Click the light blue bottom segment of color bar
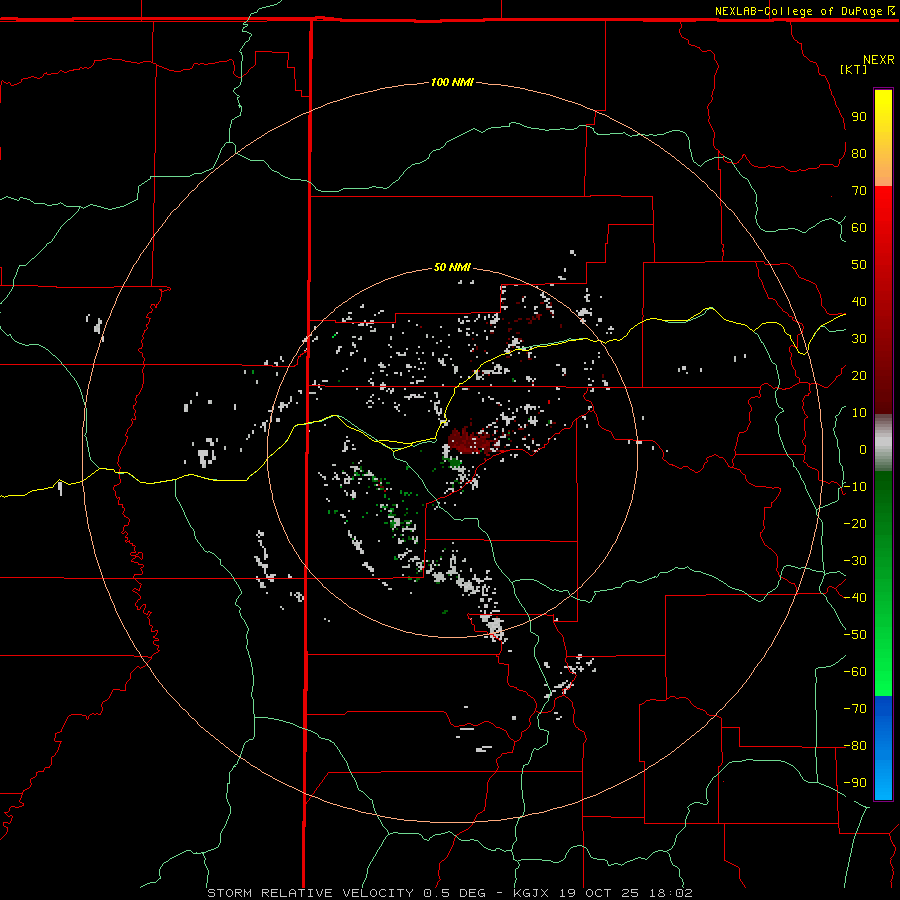Image resolution: width=900 pixels, height=900 pixels. point(883,781)
